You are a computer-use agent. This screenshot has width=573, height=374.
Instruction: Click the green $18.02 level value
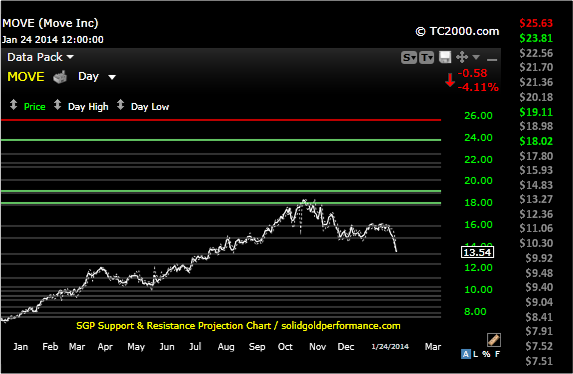click(536, 141)
